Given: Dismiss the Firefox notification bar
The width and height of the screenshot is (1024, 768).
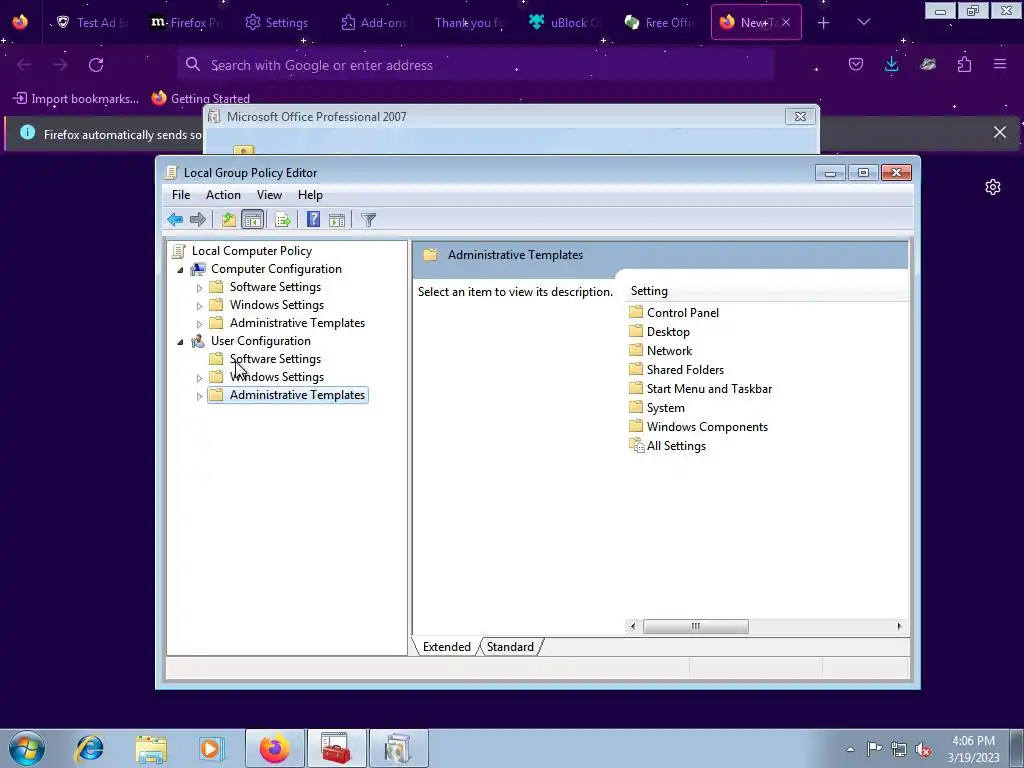Looking at the screenshot, I should pos(1000,133).
